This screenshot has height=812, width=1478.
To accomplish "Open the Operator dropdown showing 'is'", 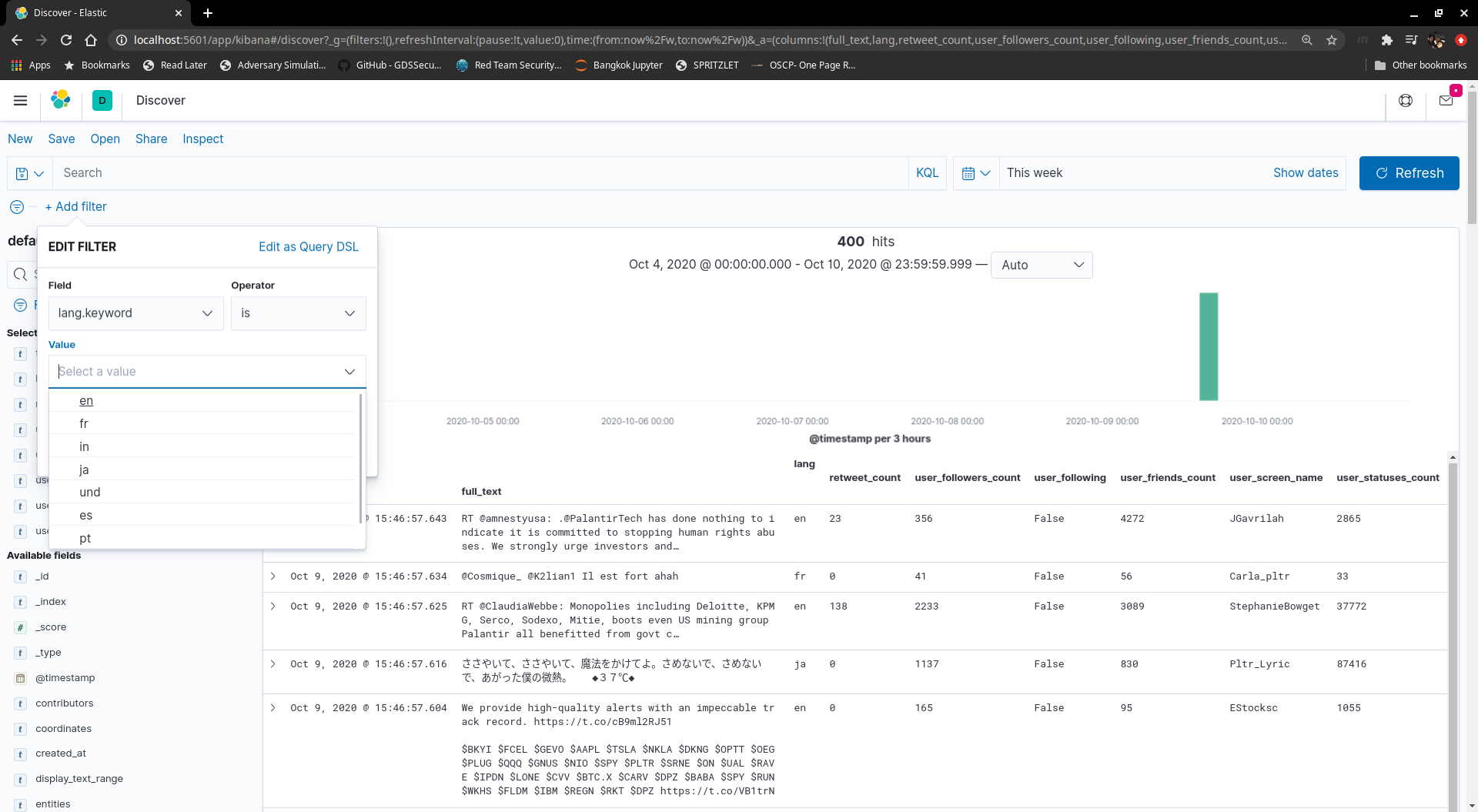I will point(298,313).
